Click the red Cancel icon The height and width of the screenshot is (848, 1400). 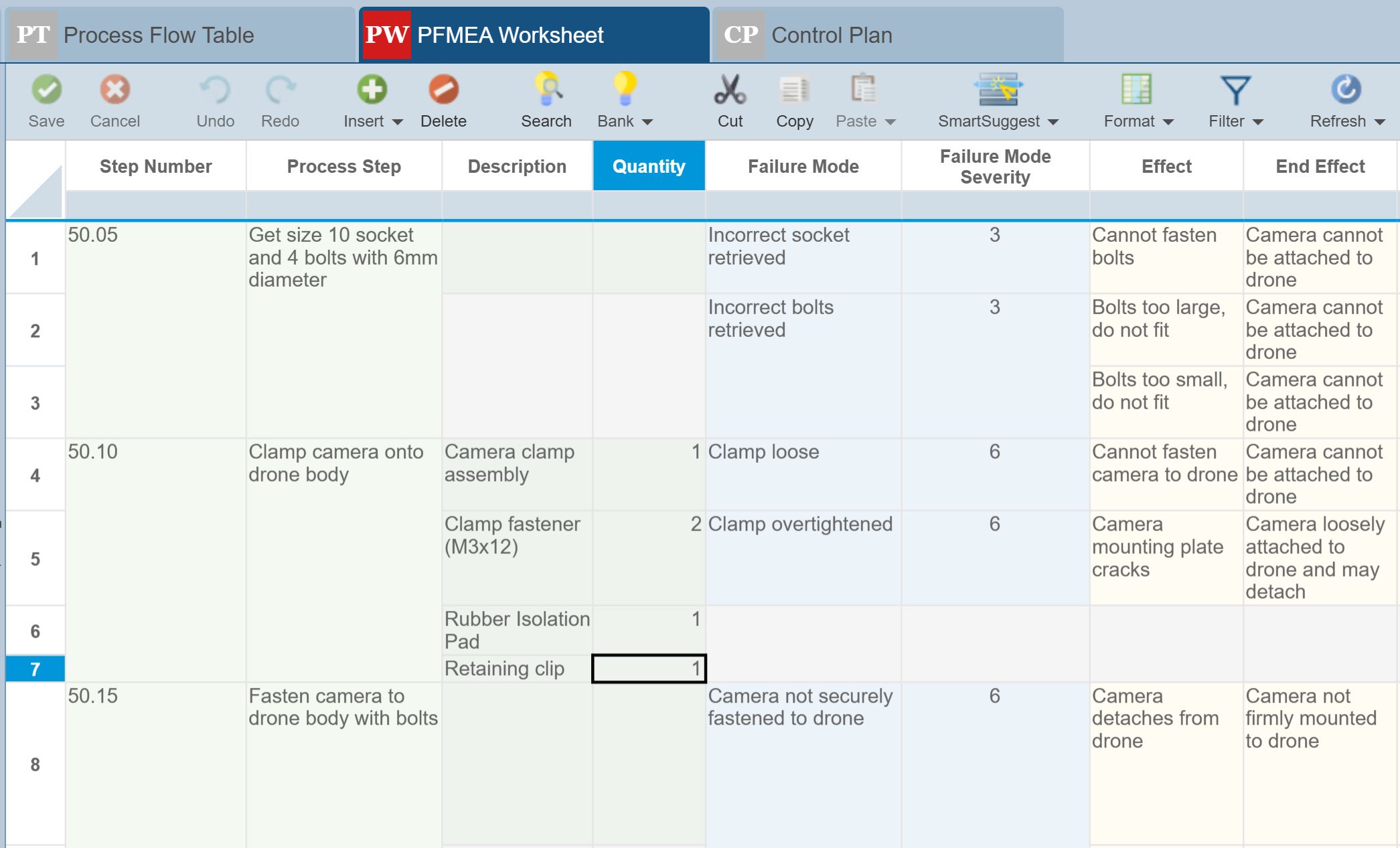[114, 90]
